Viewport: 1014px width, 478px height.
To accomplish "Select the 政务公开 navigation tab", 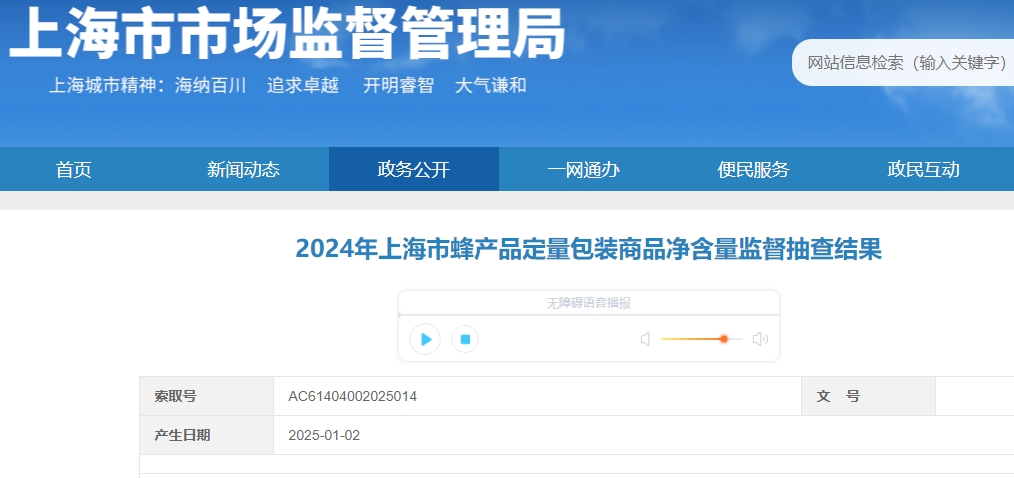I will tap(414, 169).
